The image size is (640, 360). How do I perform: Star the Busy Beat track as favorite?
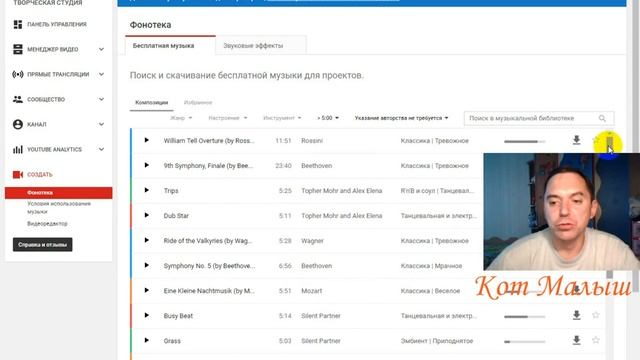click(596, 315)
